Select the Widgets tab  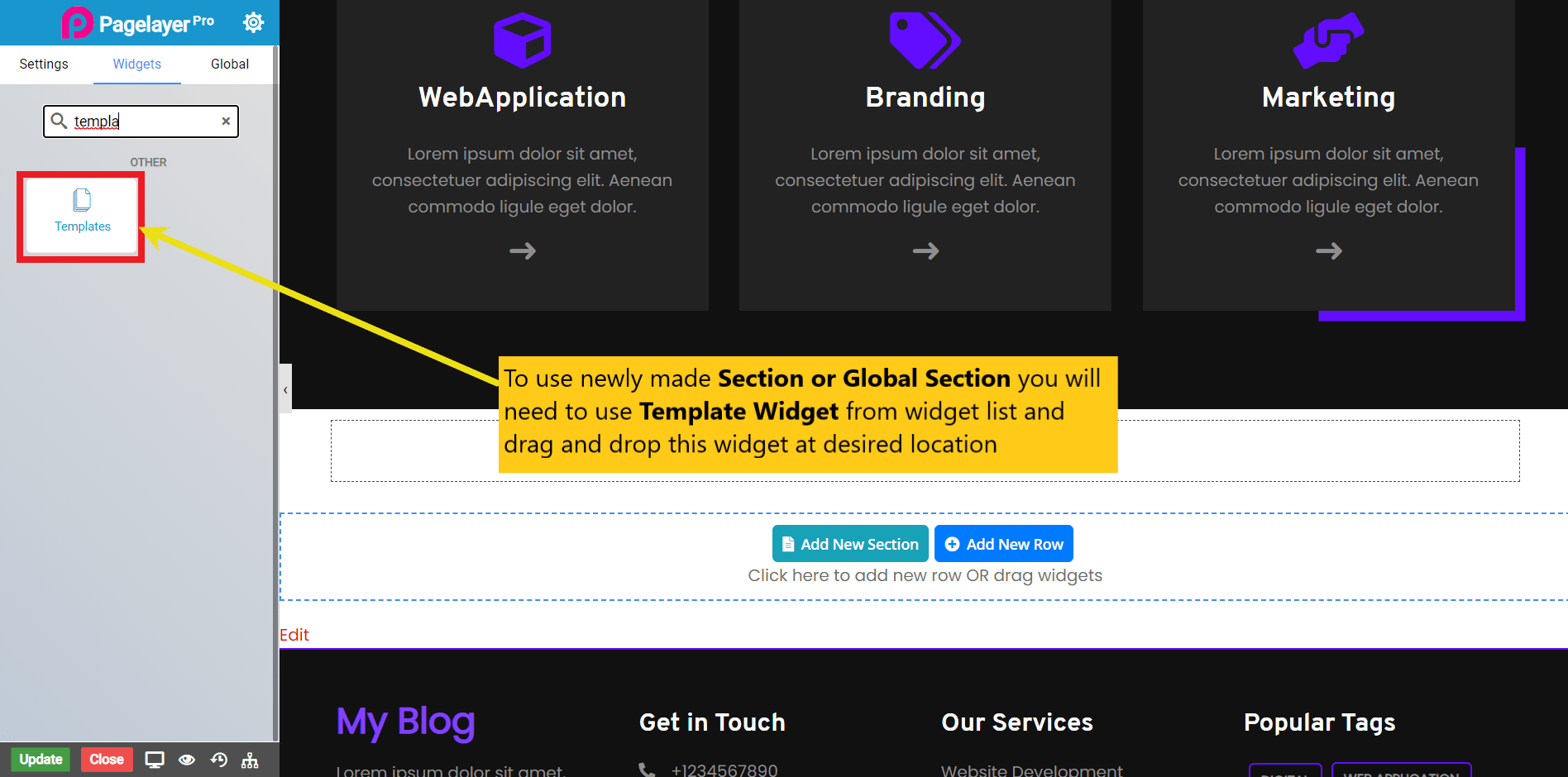pyautogui.click(x=136, y=64)
